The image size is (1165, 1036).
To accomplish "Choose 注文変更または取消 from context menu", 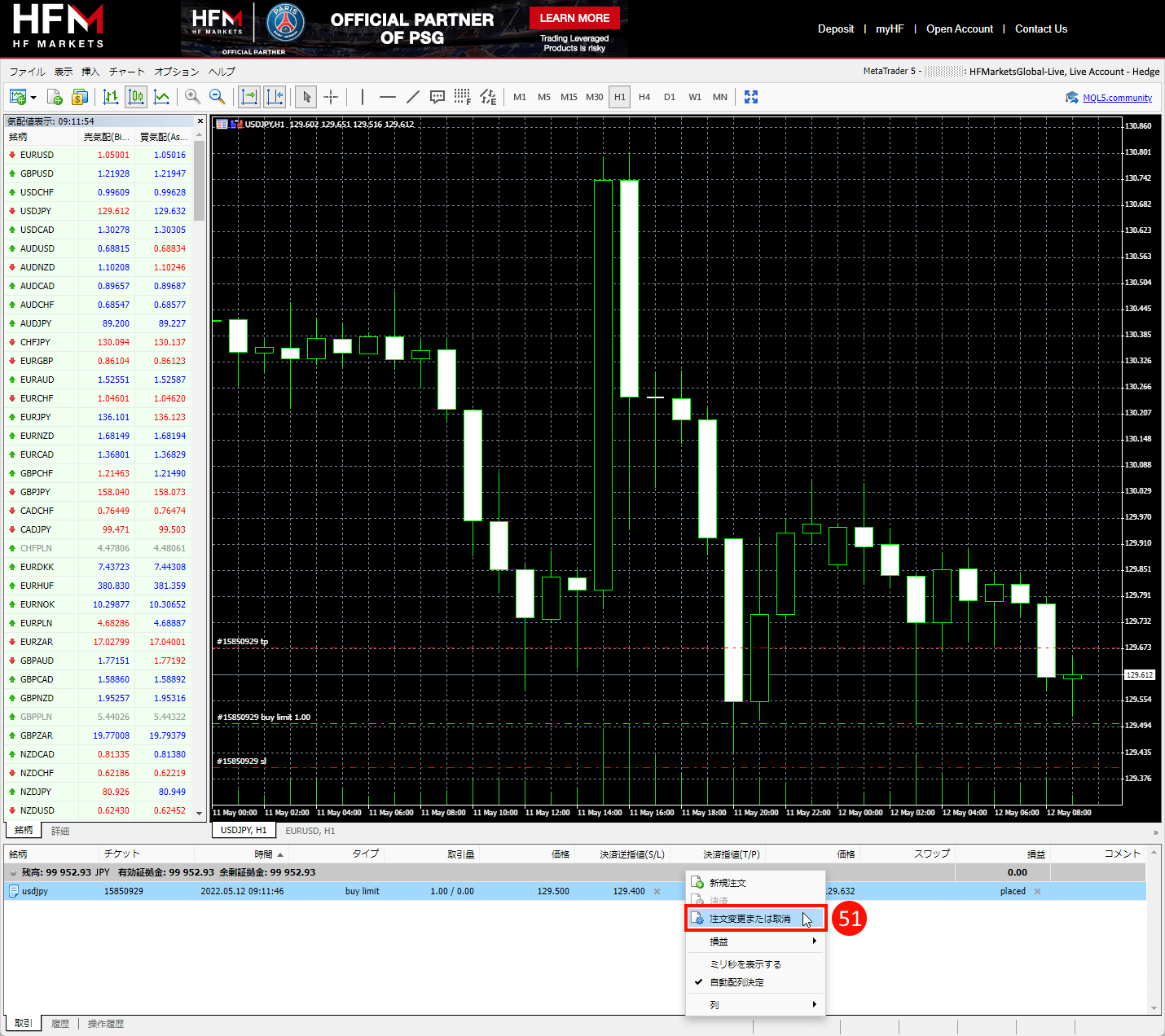I will 750,919.
